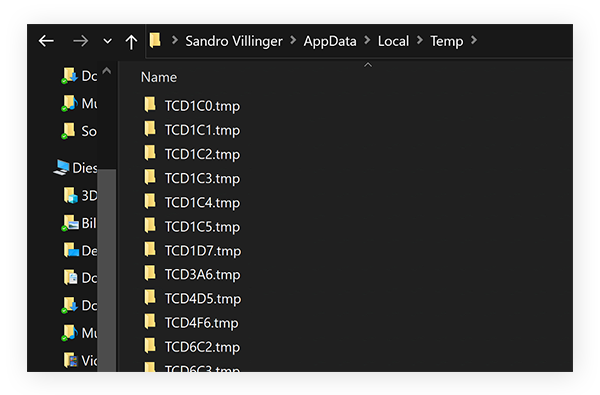Open Videos folder in sidebar

click(80, 360)
